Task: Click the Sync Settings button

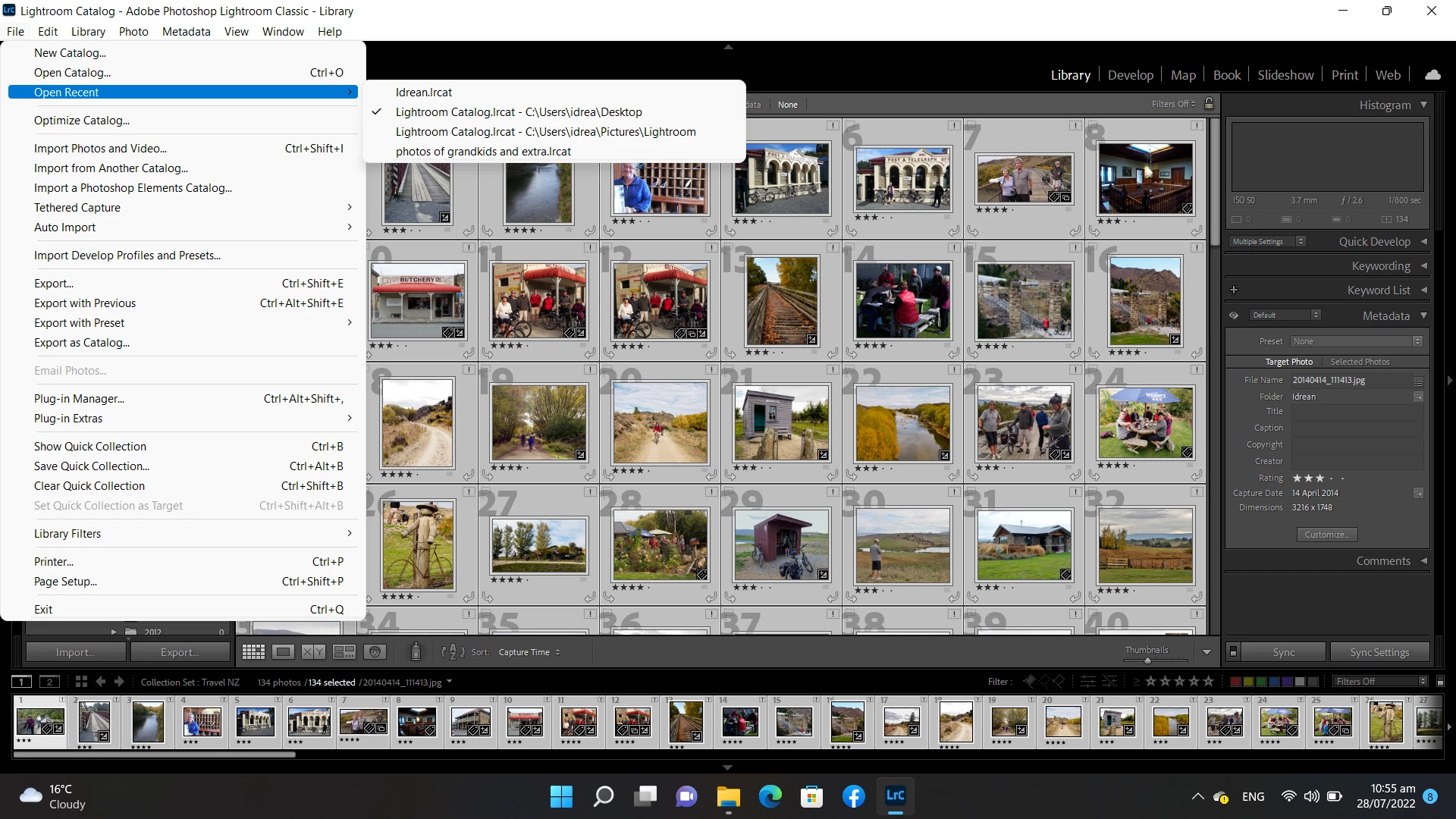Action: [x=1379, y=652]
